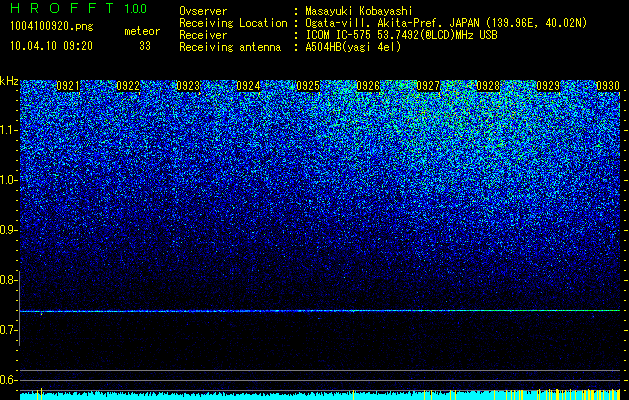Click the 1.0 frequency axis label
This screenshot has height=400, width=629.
tap(9, 180)
